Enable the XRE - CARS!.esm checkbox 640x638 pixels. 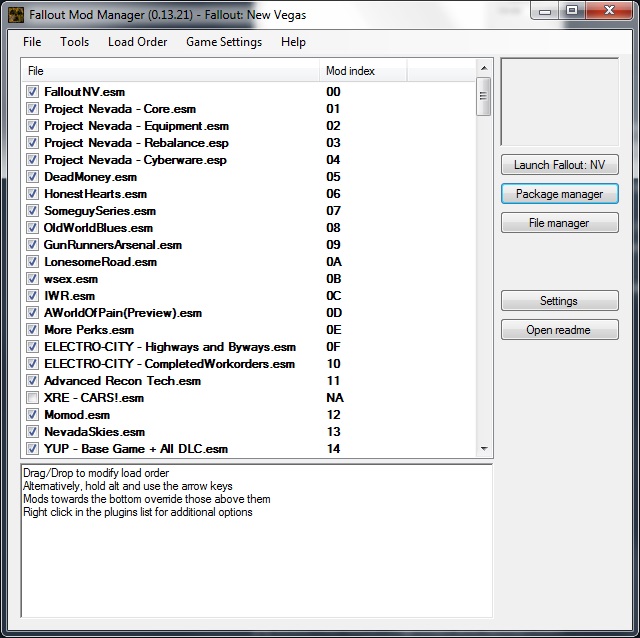point(32,398)
